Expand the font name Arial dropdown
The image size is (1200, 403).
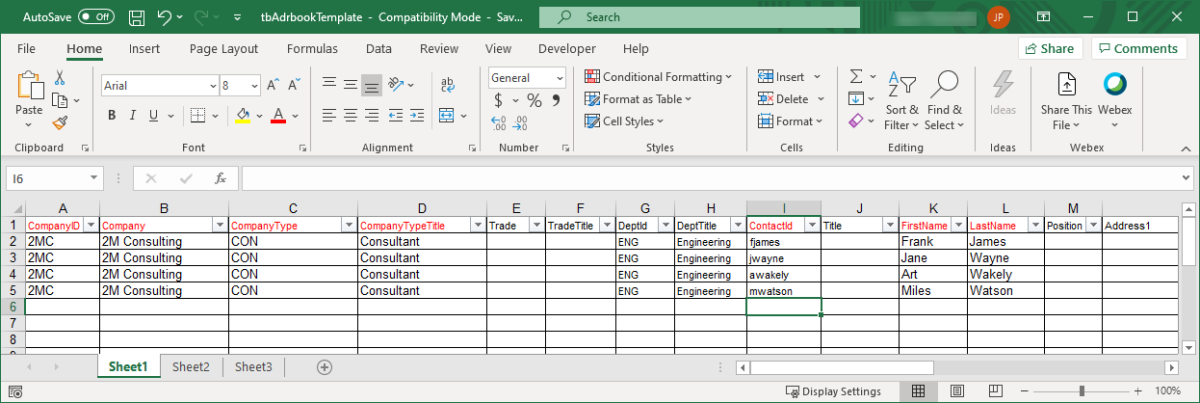point(212,86)
